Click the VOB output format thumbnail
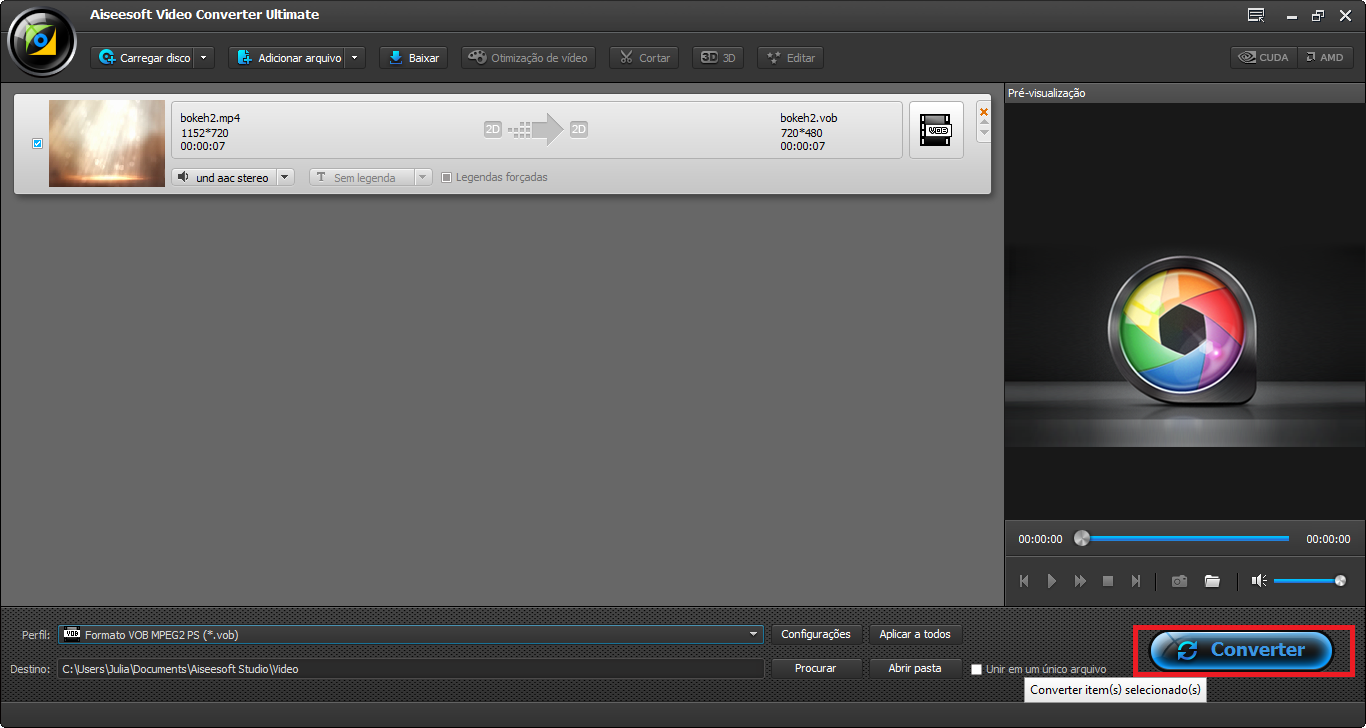Image resolution: width=1366 pixels, height=728 pixels. (x=935, y=129)
